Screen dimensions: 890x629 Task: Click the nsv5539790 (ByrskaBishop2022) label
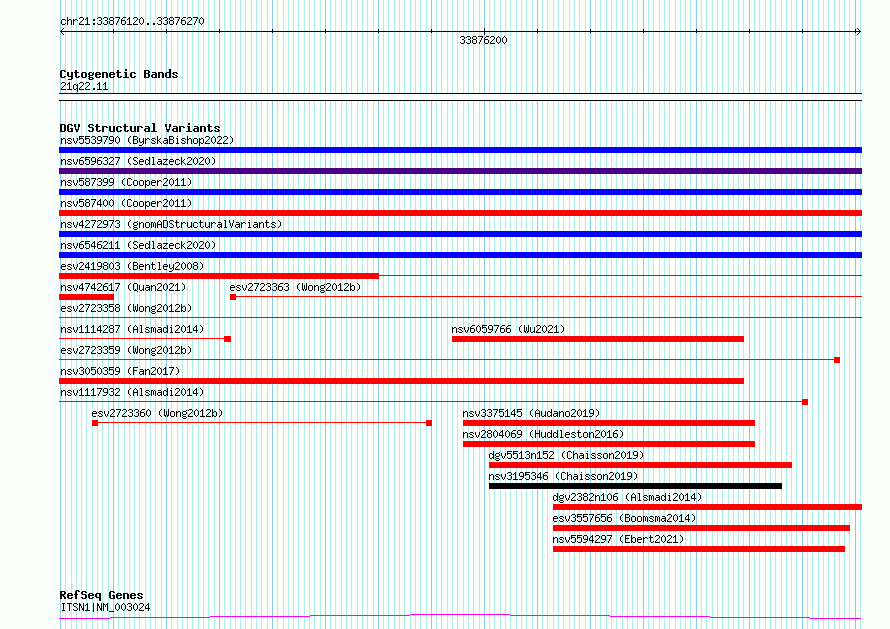coord(147,140)
